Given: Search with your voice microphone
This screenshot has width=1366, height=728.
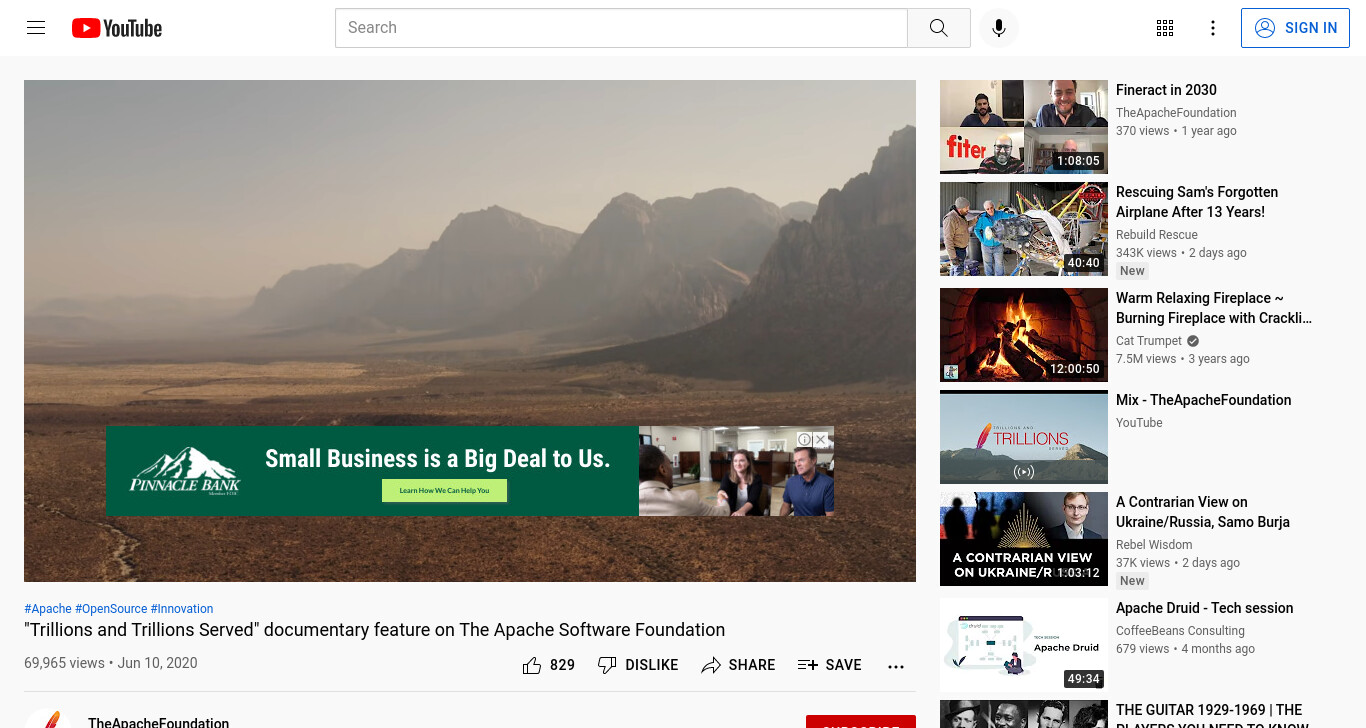Looking at the screenshot, I should tap(998, 28).
